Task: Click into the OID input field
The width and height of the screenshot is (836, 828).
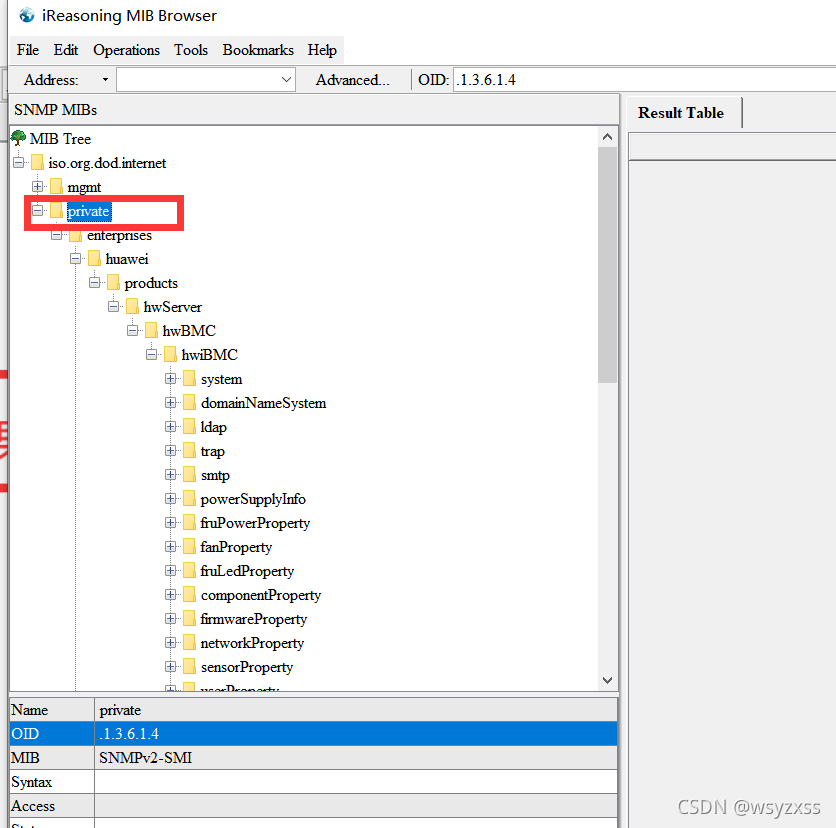Action: pos(644,79)
